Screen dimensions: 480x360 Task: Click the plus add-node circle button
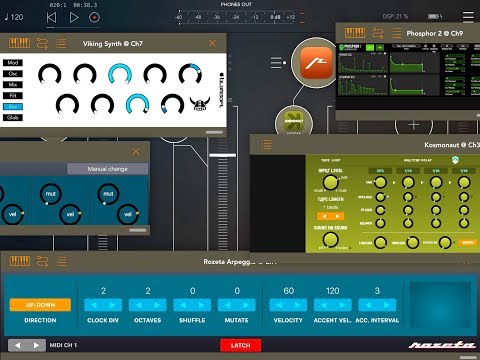tap(414, 125)
